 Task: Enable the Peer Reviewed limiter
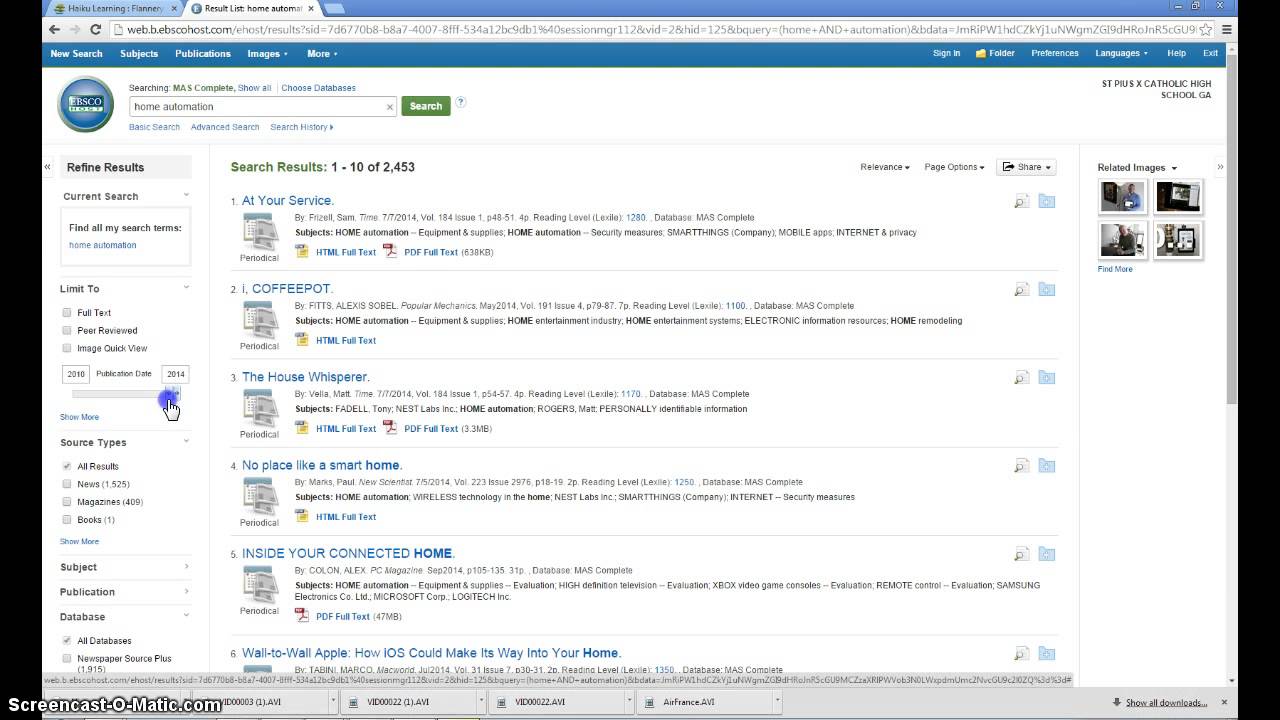click(x=67, y=331)
